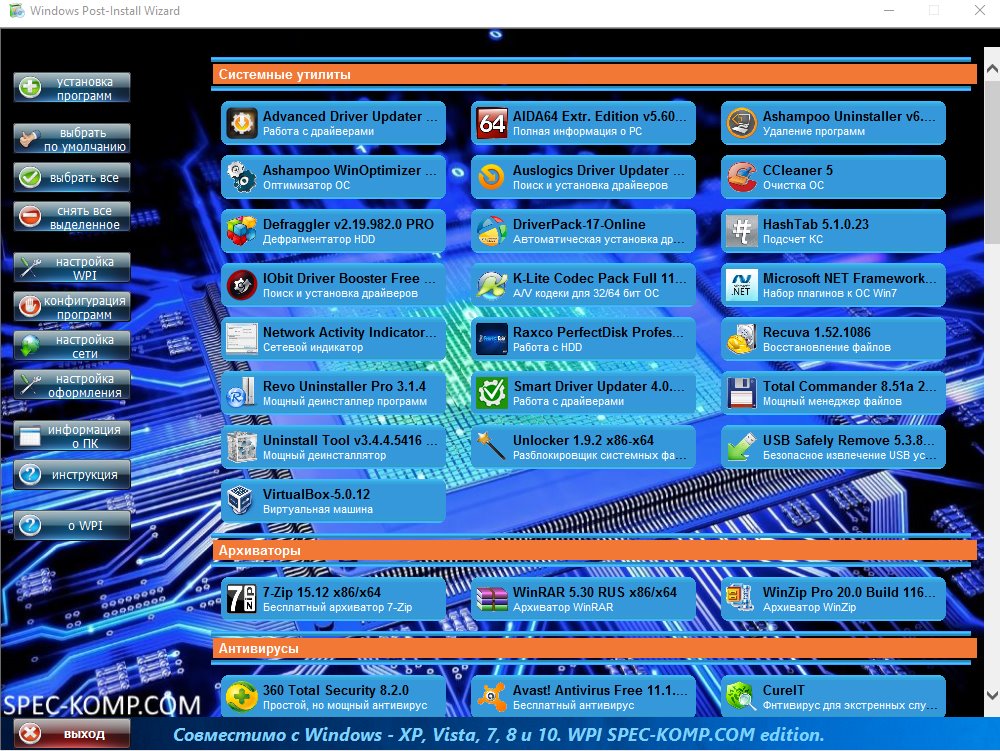Select 'Recuva 1.52.1086' title text
Screen dimensions: 1000x751
[x=816, y=332]
